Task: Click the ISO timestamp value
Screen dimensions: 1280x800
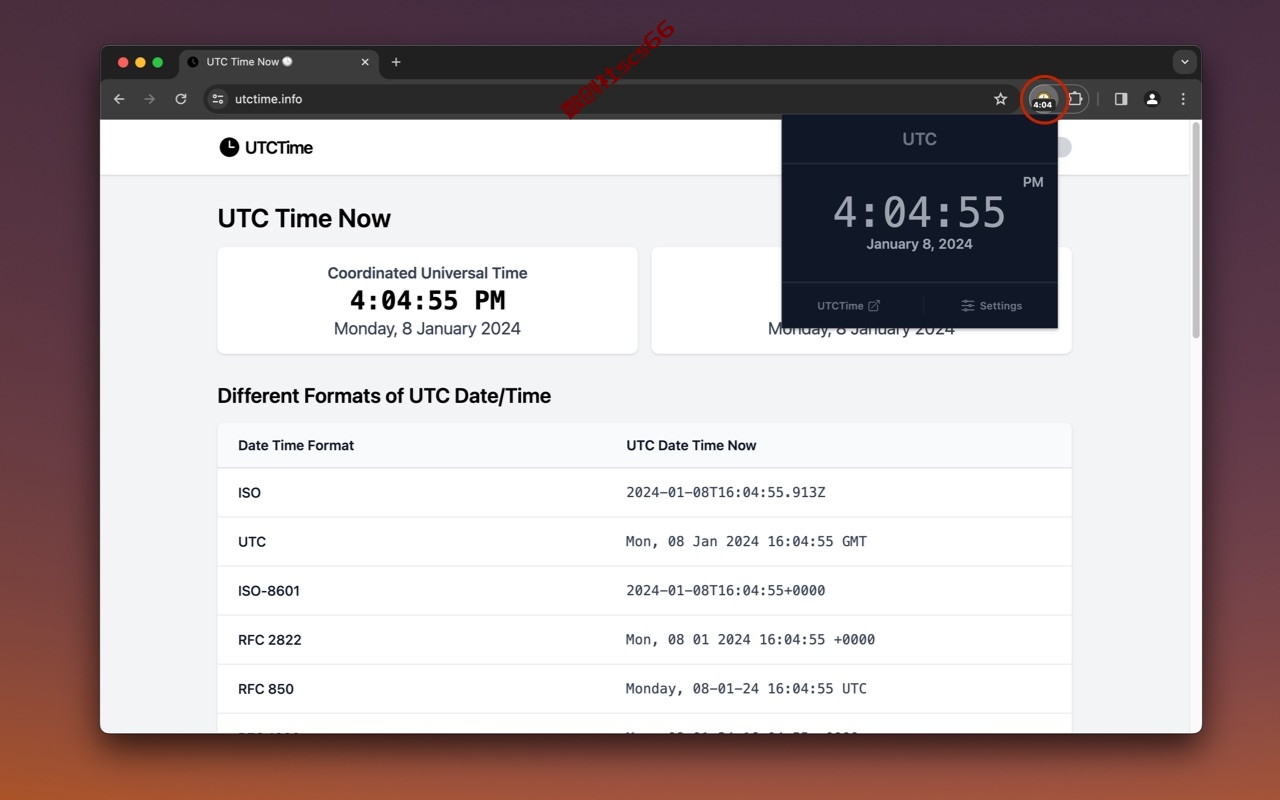Action: (726, 493)
